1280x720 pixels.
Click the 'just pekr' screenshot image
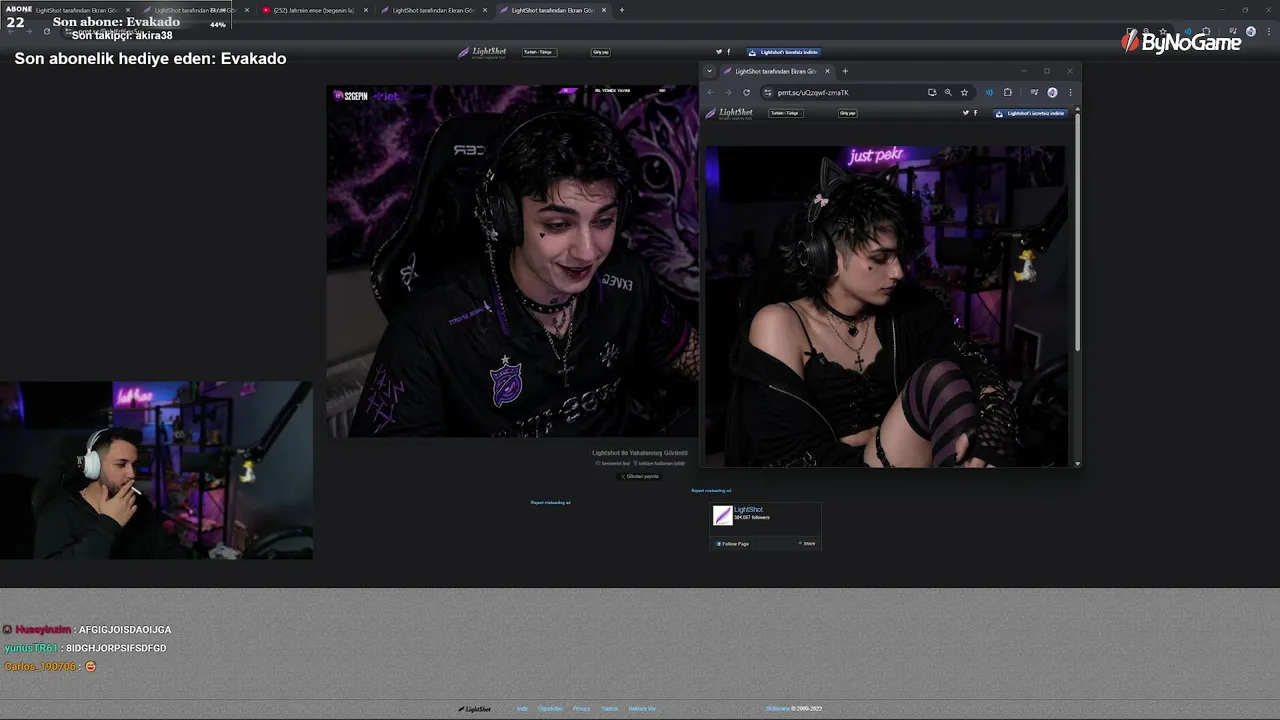[x=886, y=306]
